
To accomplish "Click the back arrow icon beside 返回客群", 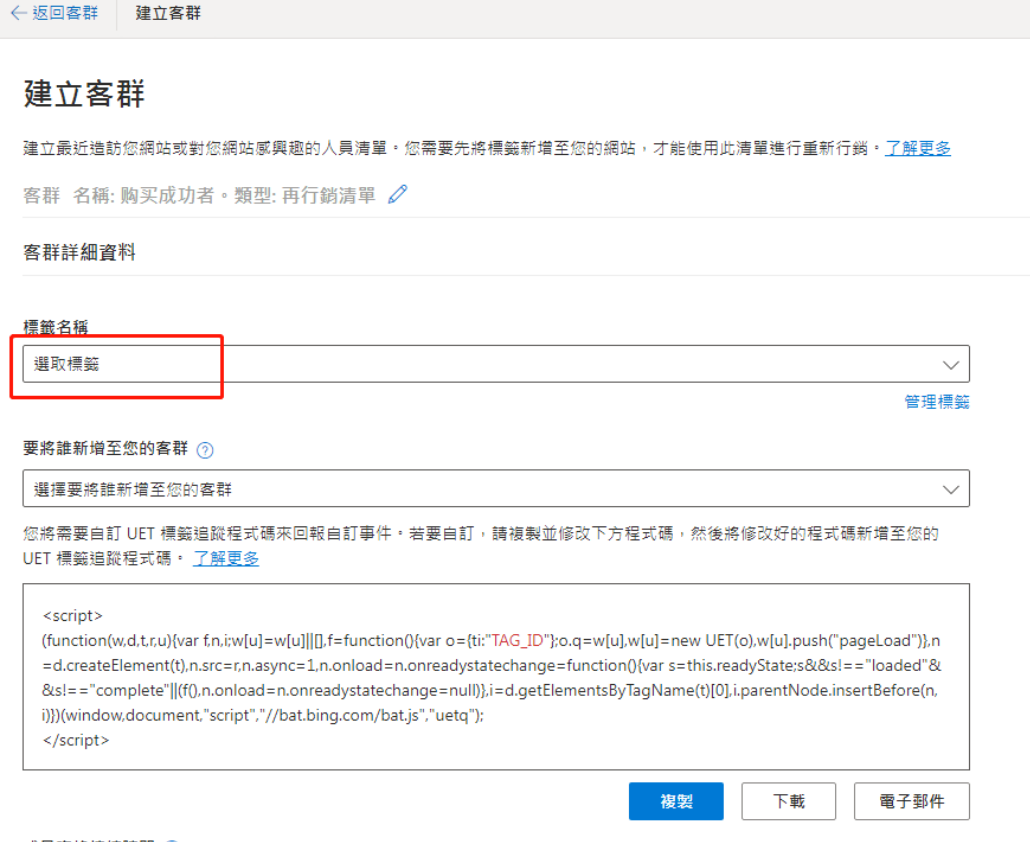I will coord(18,13).
